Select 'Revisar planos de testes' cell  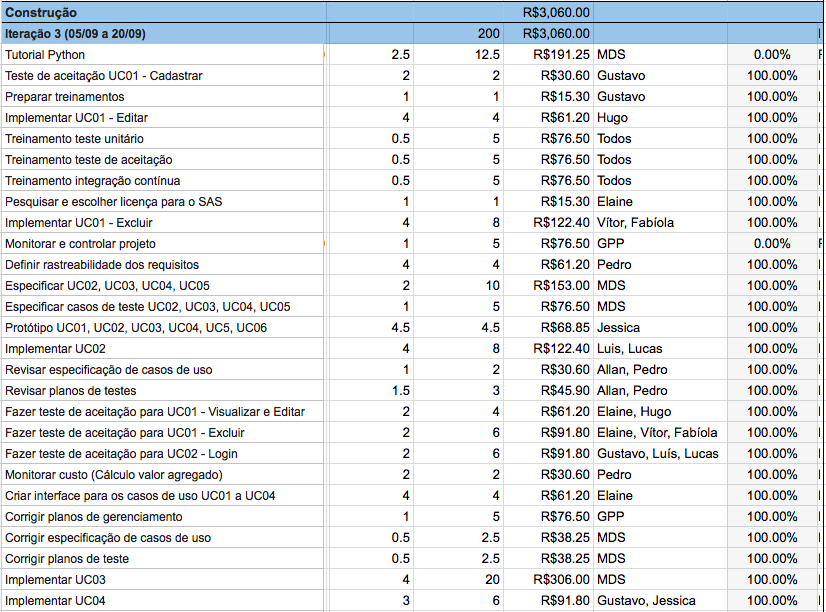[x=162, y=391]
